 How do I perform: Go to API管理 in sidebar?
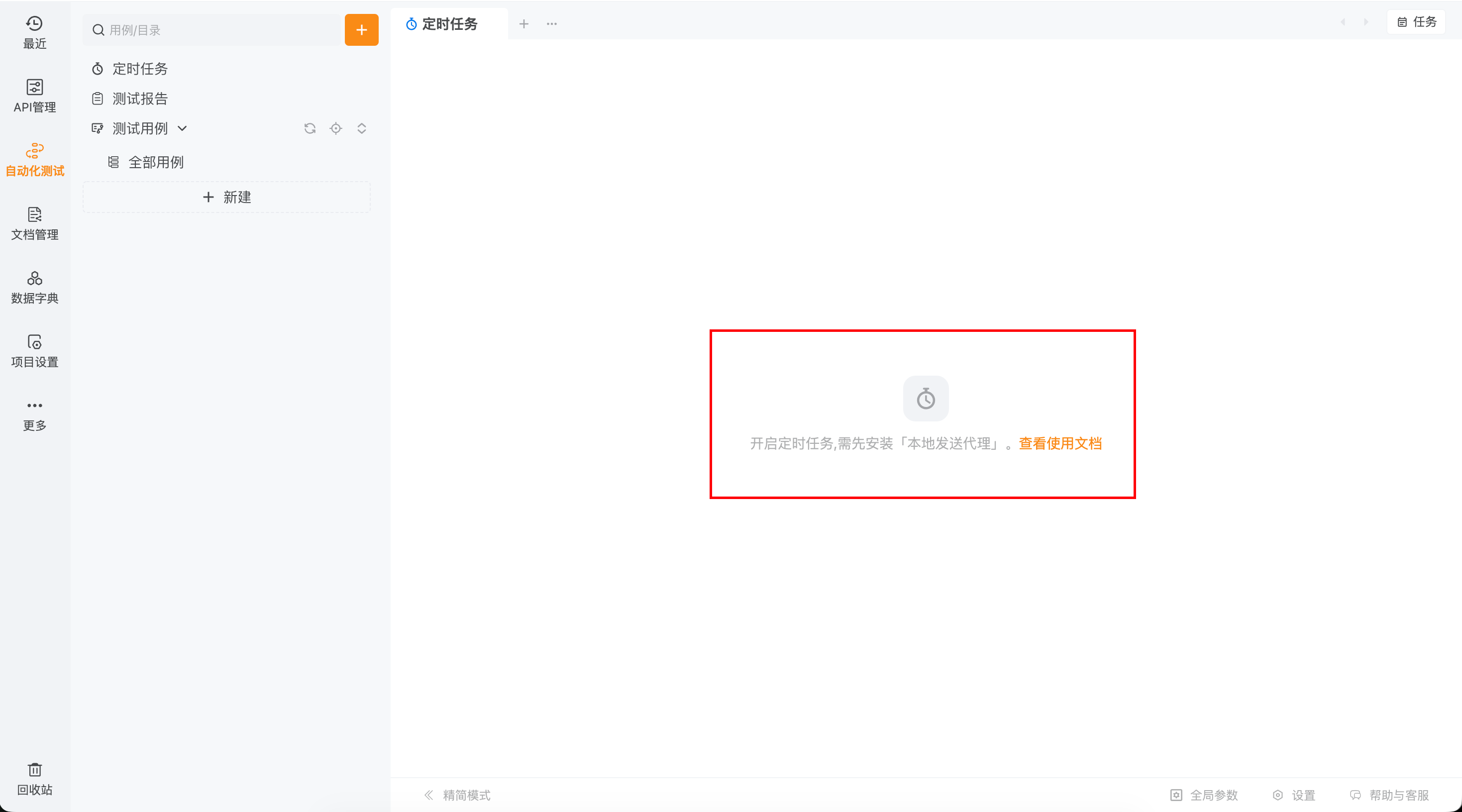coord(35,96)
